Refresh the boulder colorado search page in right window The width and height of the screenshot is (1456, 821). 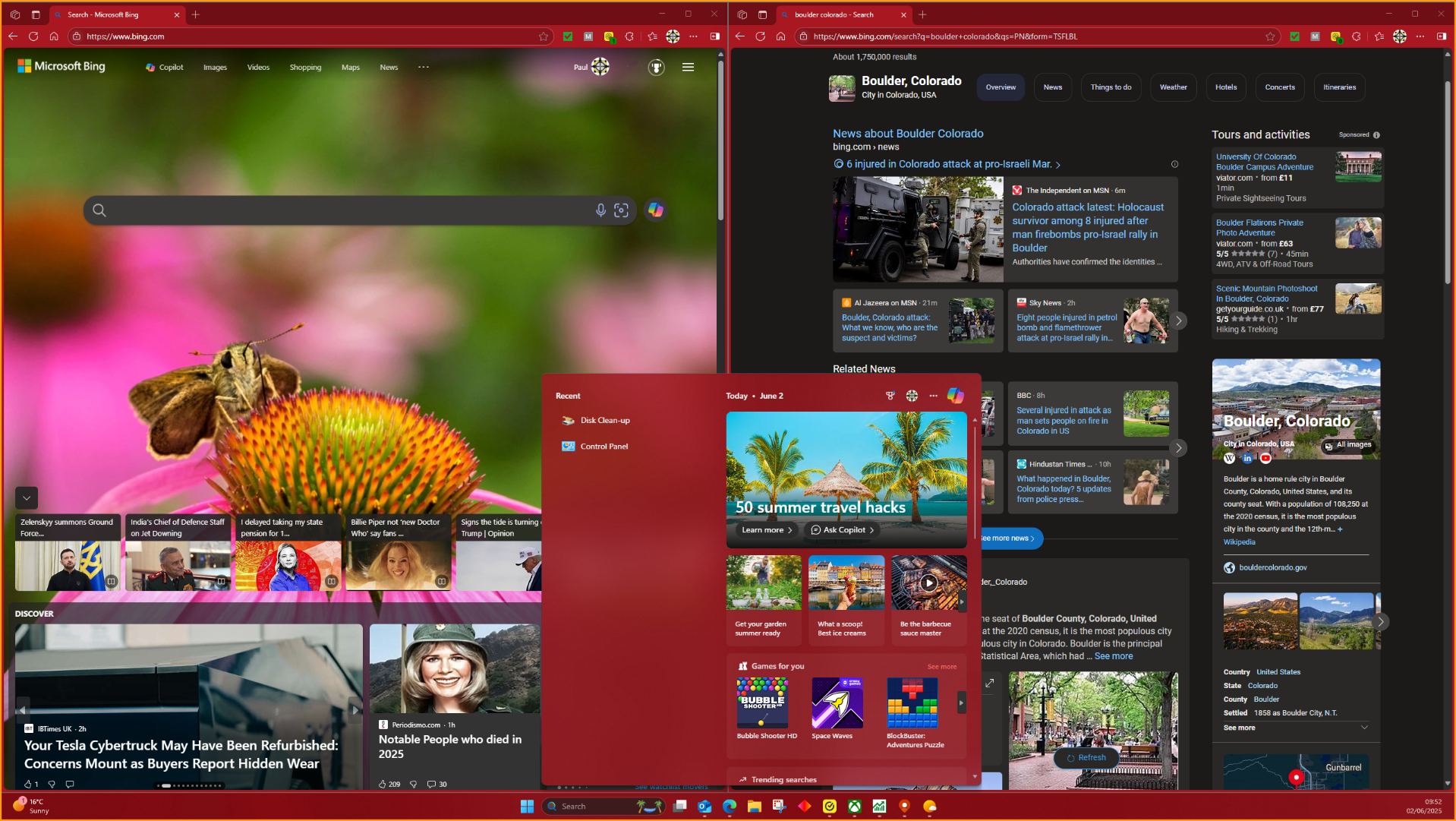click(x=760, y=36)
